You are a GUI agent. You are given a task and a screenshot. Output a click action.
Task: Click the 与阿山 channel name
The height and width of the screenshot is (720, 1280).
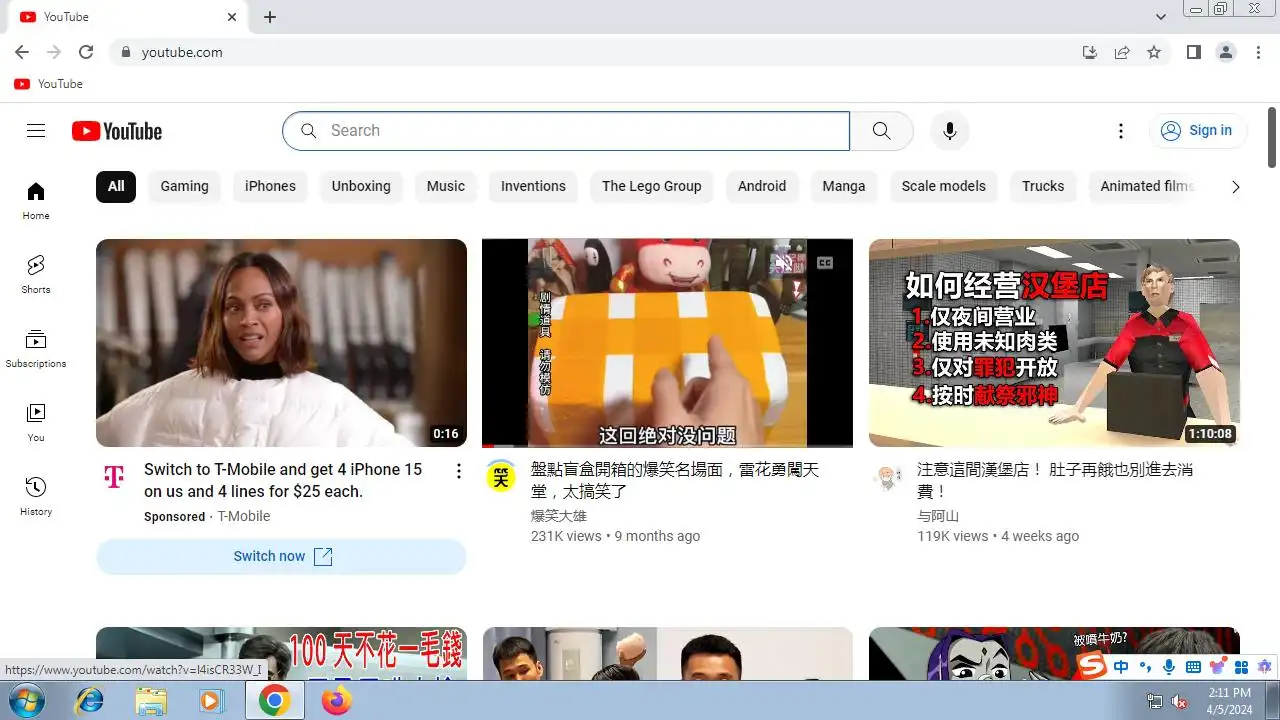(938, 516)
